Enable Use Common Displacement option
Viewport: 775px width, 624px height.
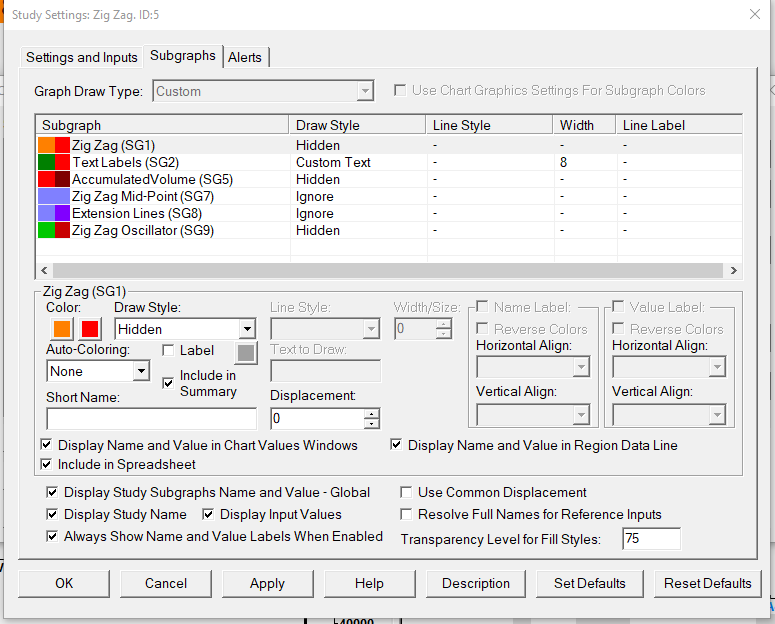click(407, 492)
